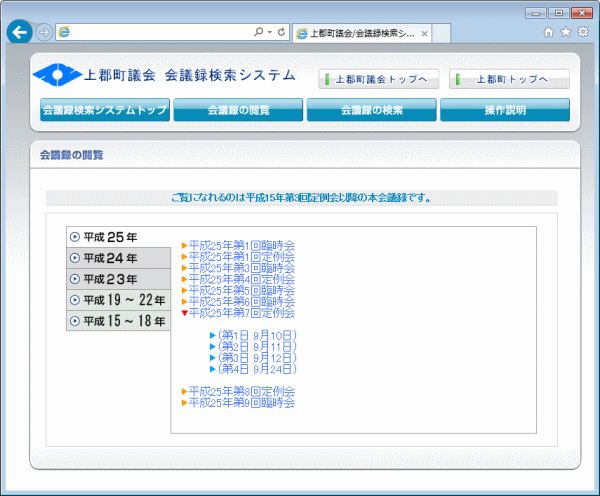
Task: Click circle arrow icon beside 平成23年
Action: 75,279
